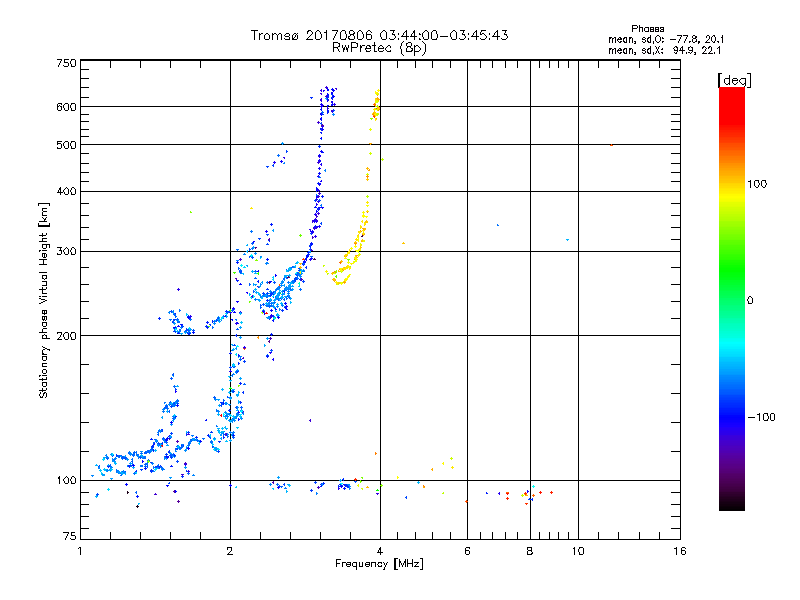Click the x-axis tick label "2"
The width and height of the screenshot is (800, 600).
(x=230, y=551)
